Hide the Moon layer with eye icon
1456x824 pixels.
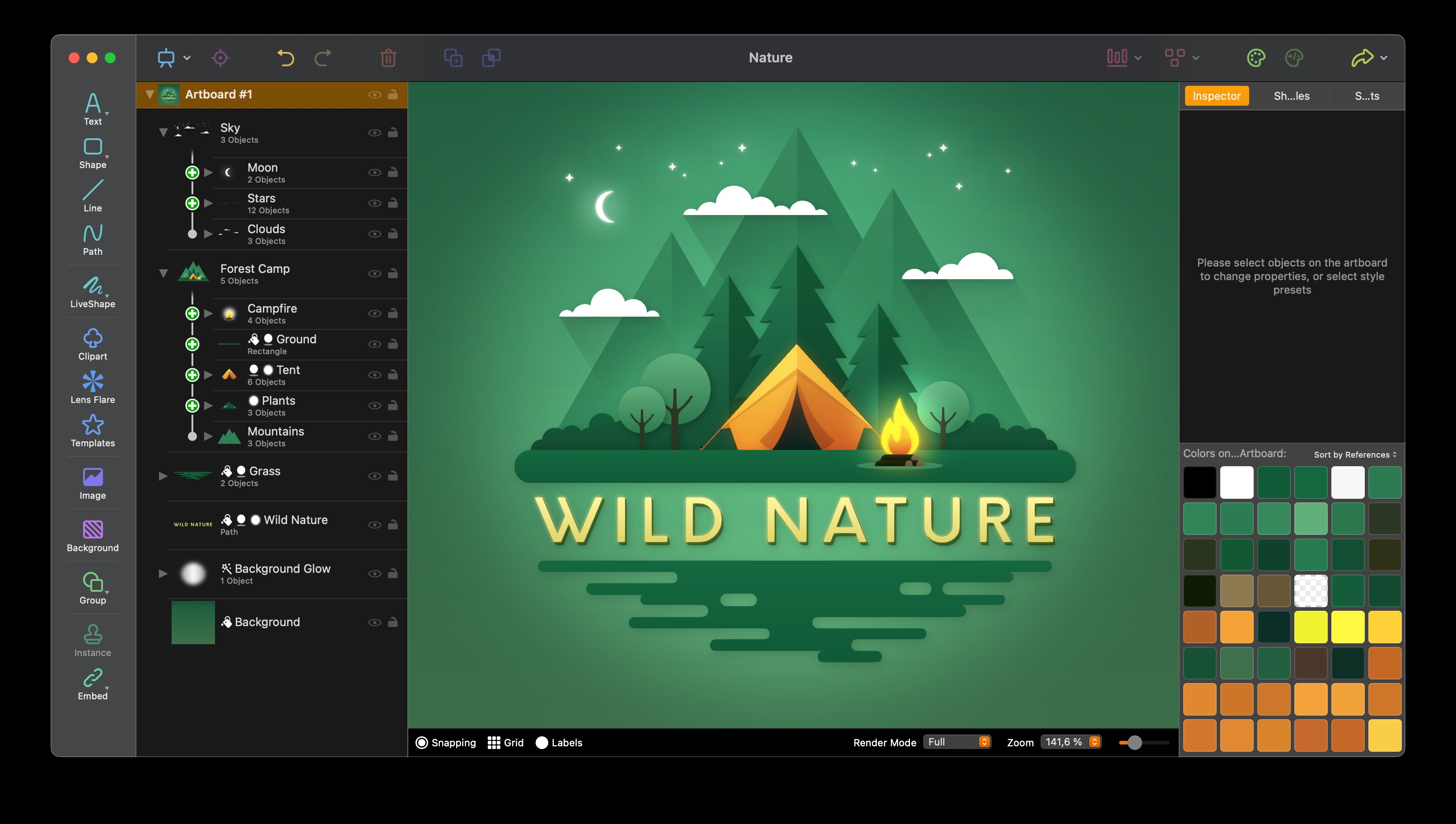374,173
